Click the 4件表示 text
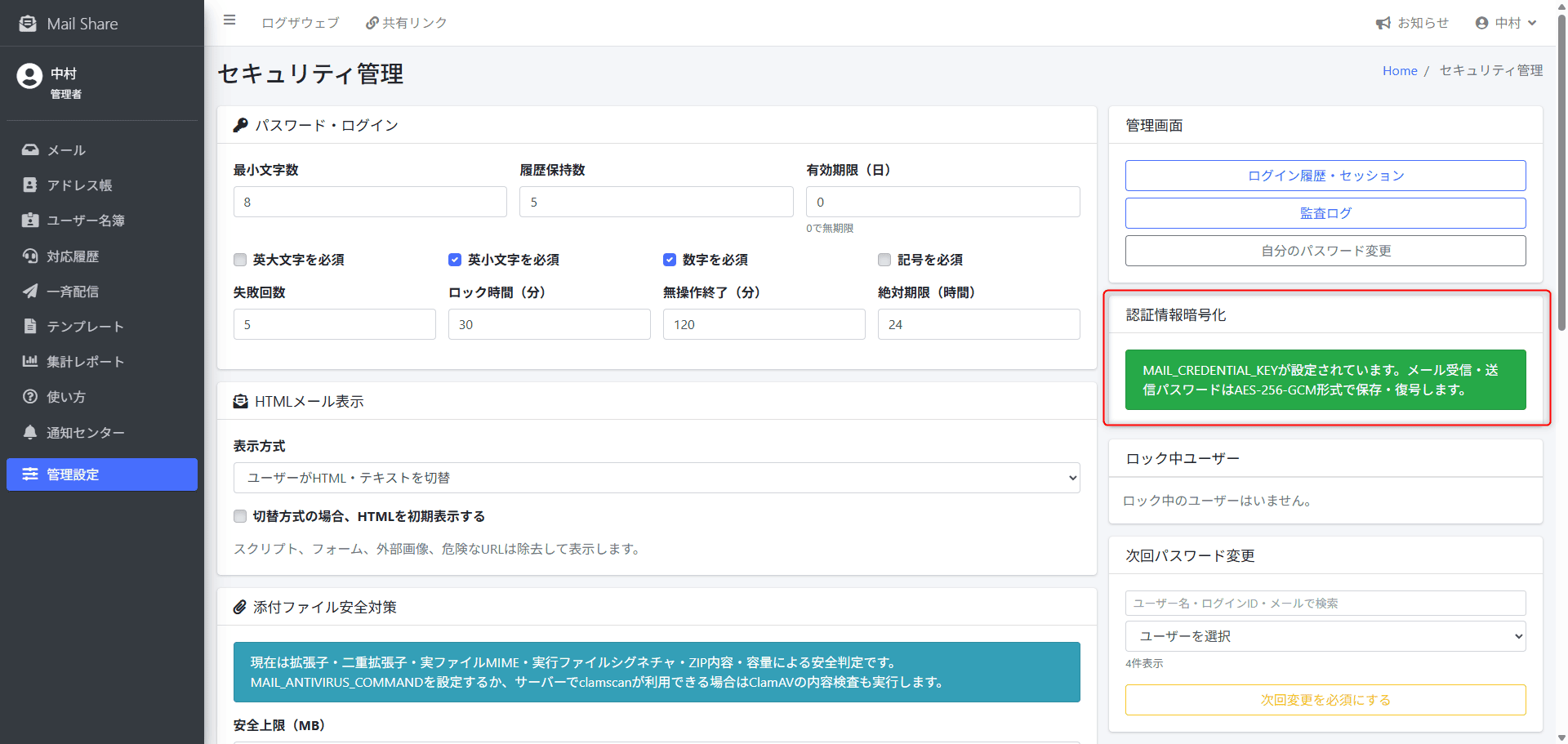Viewport: 1568px width, 744px height. point(1144,663)
